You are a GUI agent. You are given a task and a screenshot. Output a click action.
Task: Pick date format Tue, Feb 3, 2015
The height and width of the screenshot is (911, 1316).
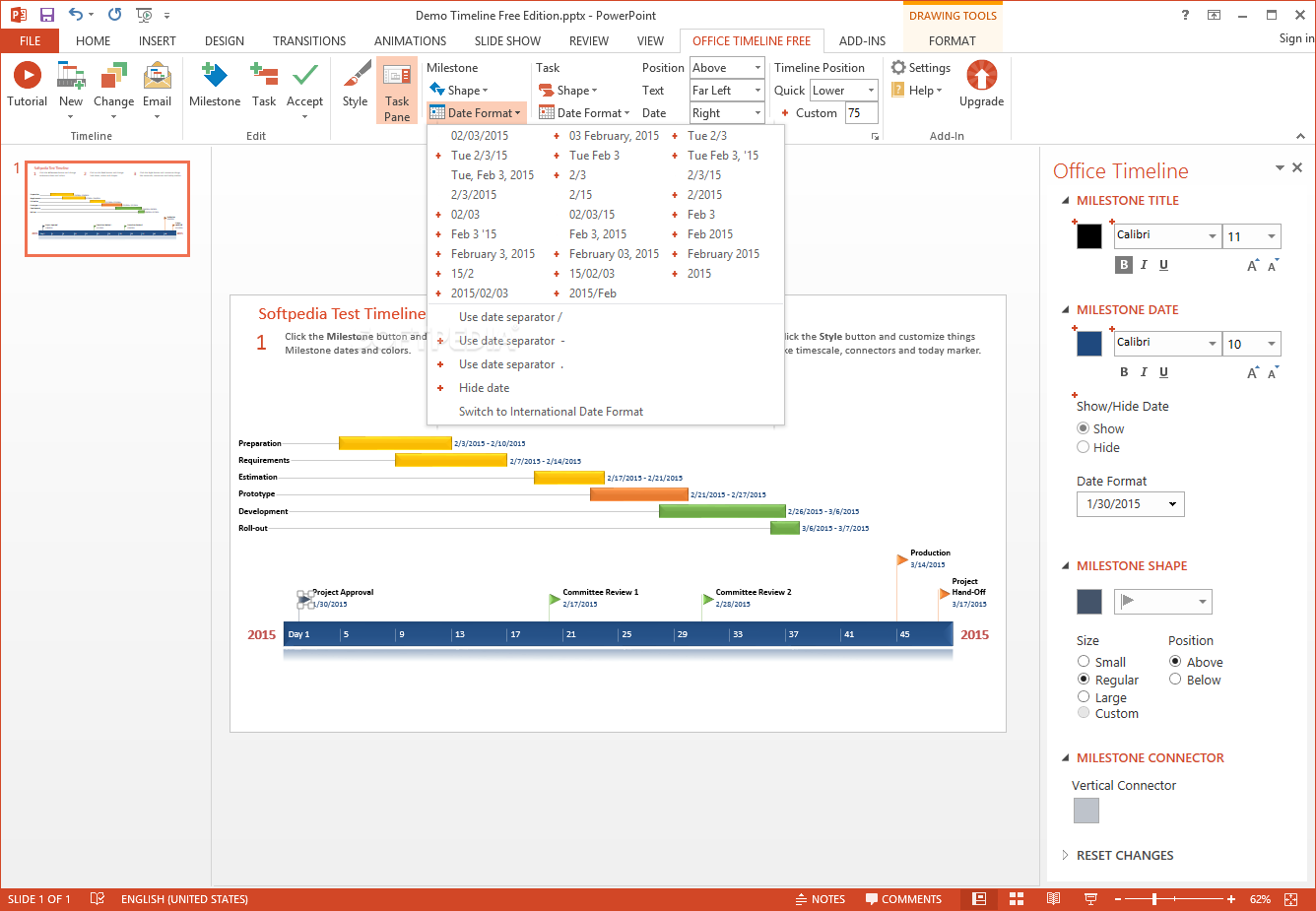point(493,175)
